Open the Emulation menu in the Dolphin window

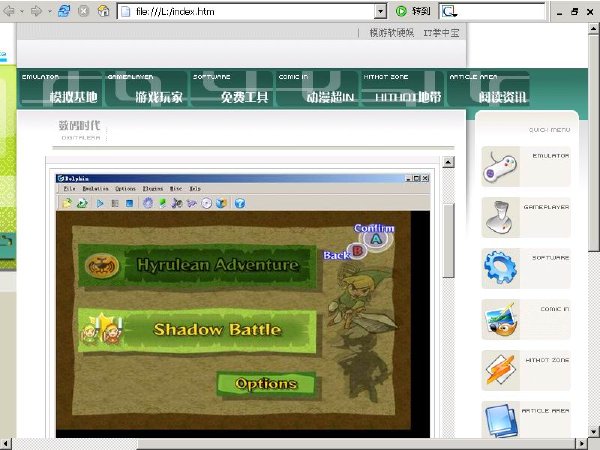[95, 189]
